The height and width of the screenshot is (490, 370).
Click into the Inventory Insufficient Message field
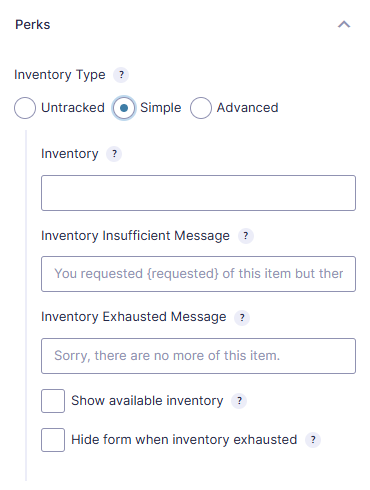point(198,274)
